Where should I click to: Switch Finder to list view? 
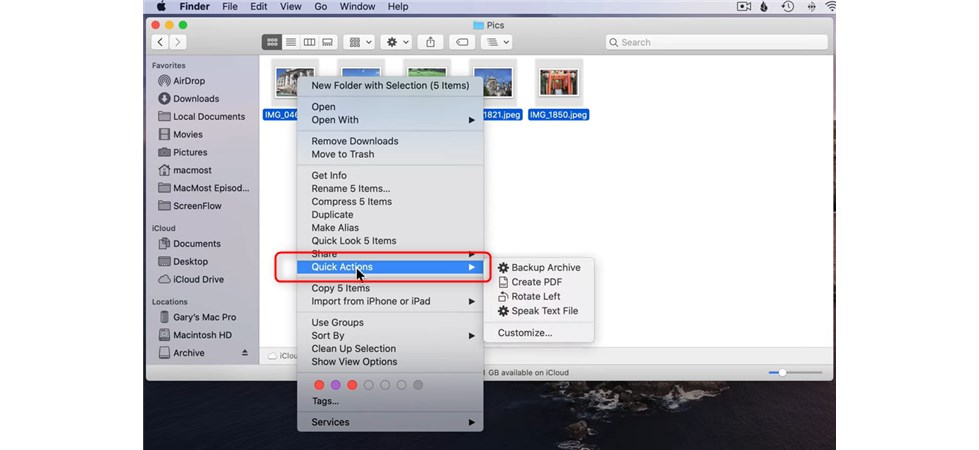click(x=290, y=42)
